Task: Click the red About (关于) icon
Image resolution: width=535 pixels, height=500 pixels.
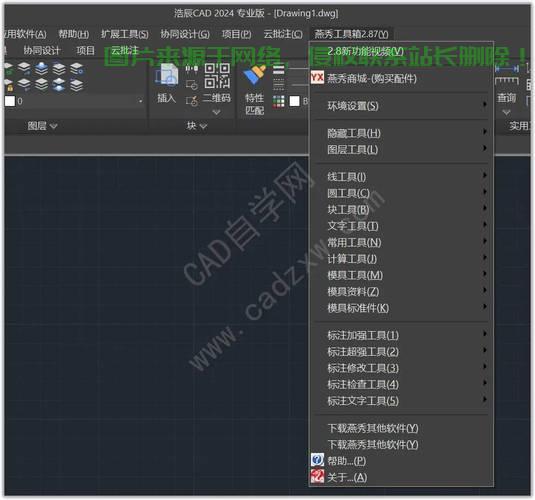Action: coord(317,476)
